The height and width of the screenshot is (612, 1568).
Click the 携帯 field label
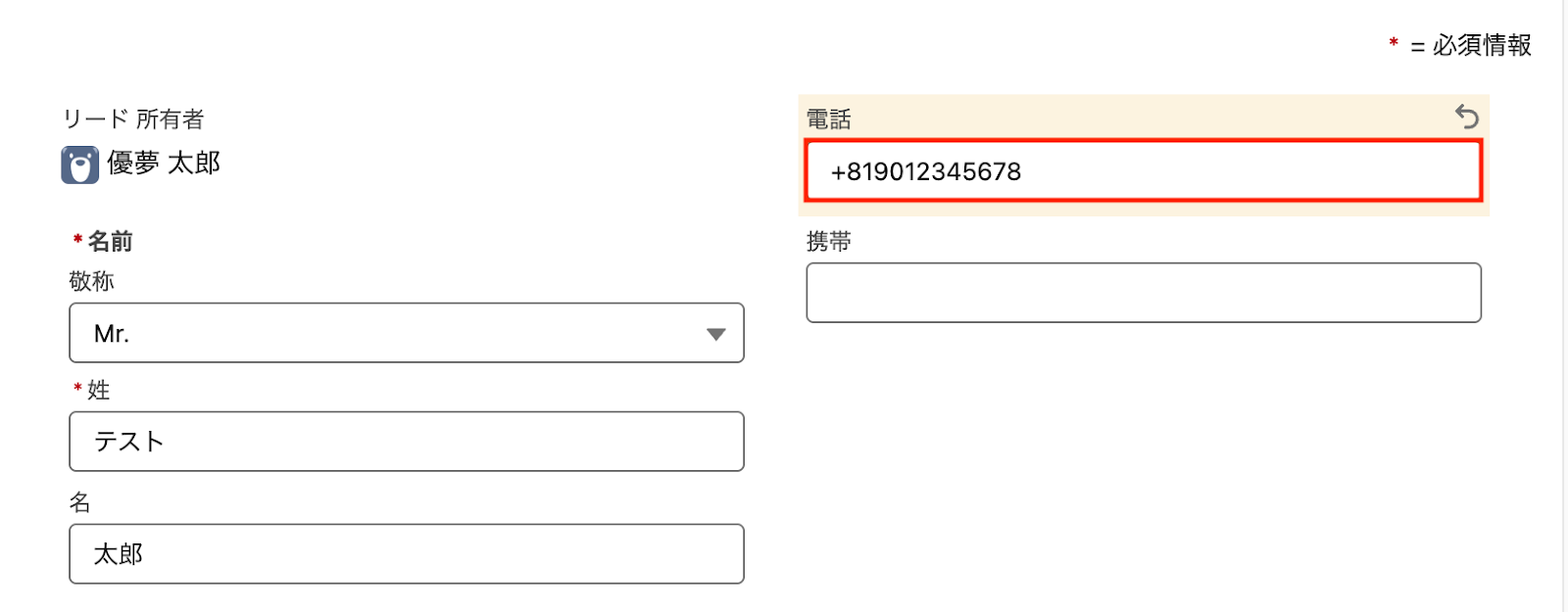[829, 242]
